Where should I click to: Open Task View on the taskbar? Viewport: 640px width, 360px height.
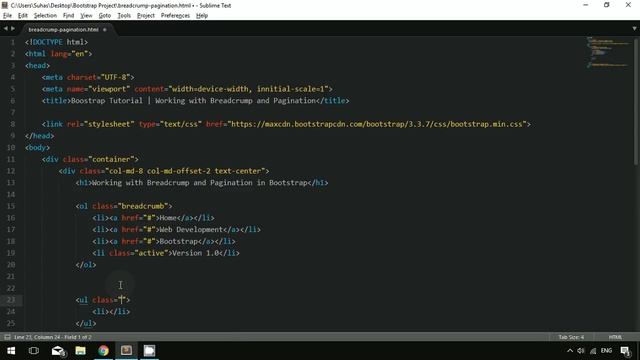[34, 351]
